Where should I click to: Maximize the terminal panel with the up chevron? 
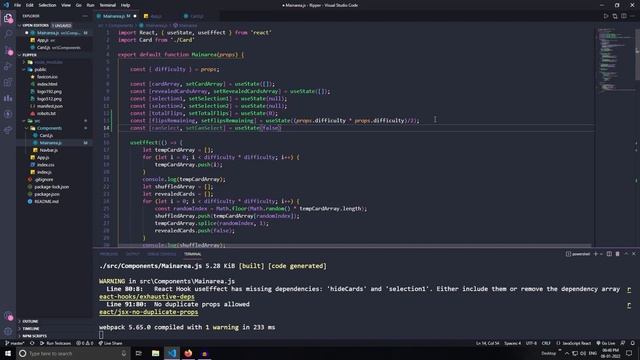(626, 254)
